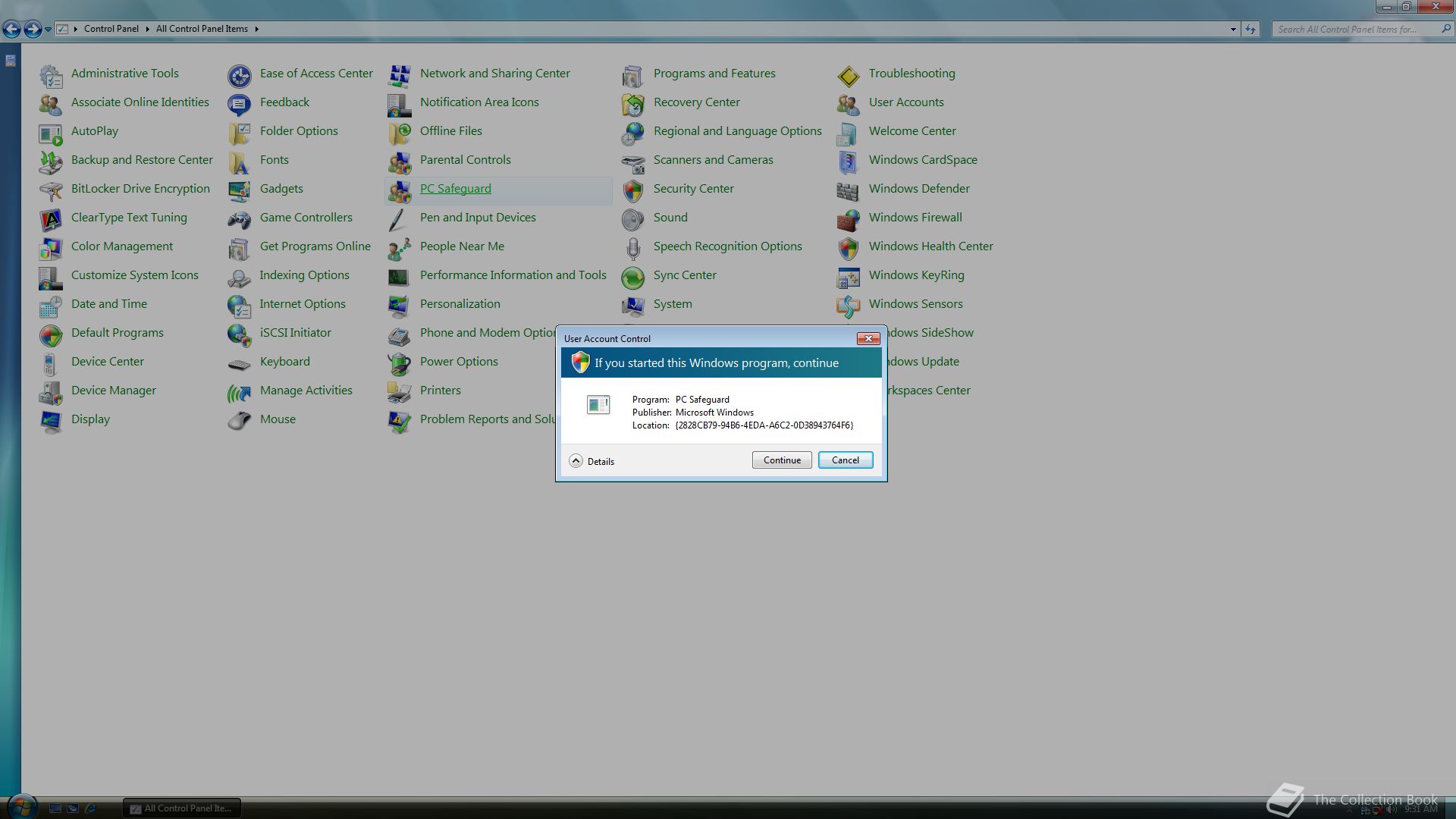The height and width of the screenshot is (819, 1456).
Task: Click the Show Desktop quick launch icon
Action: [x=55, y=808]
